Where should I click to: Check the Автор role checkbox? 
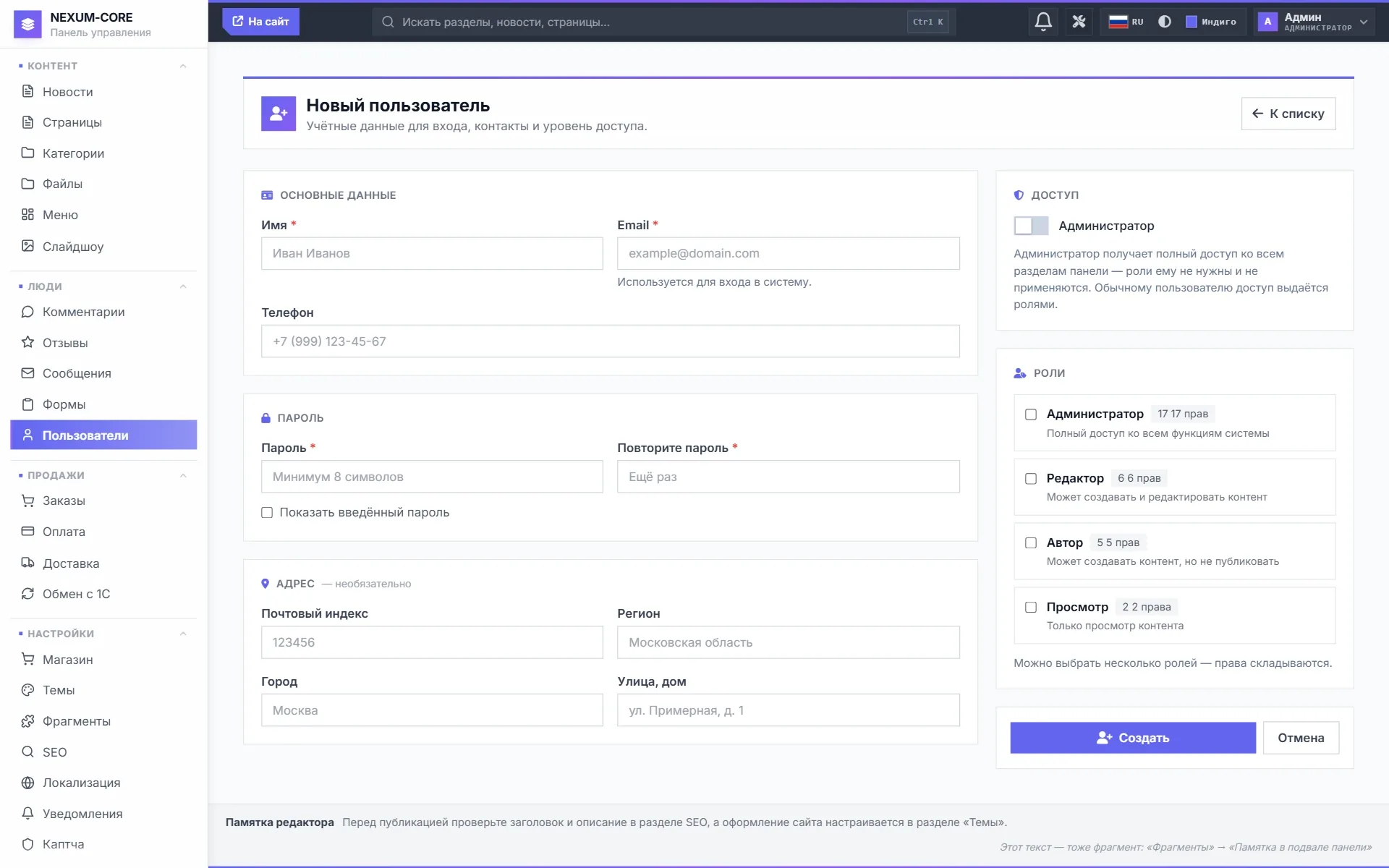tap(1031, 543)
